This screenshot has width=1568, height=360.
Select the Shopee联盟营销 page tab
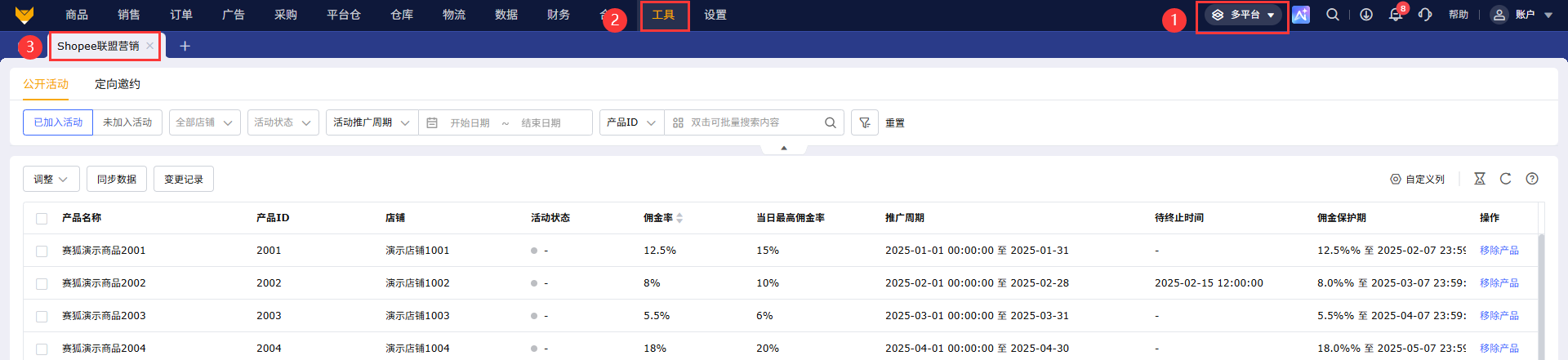98,46
